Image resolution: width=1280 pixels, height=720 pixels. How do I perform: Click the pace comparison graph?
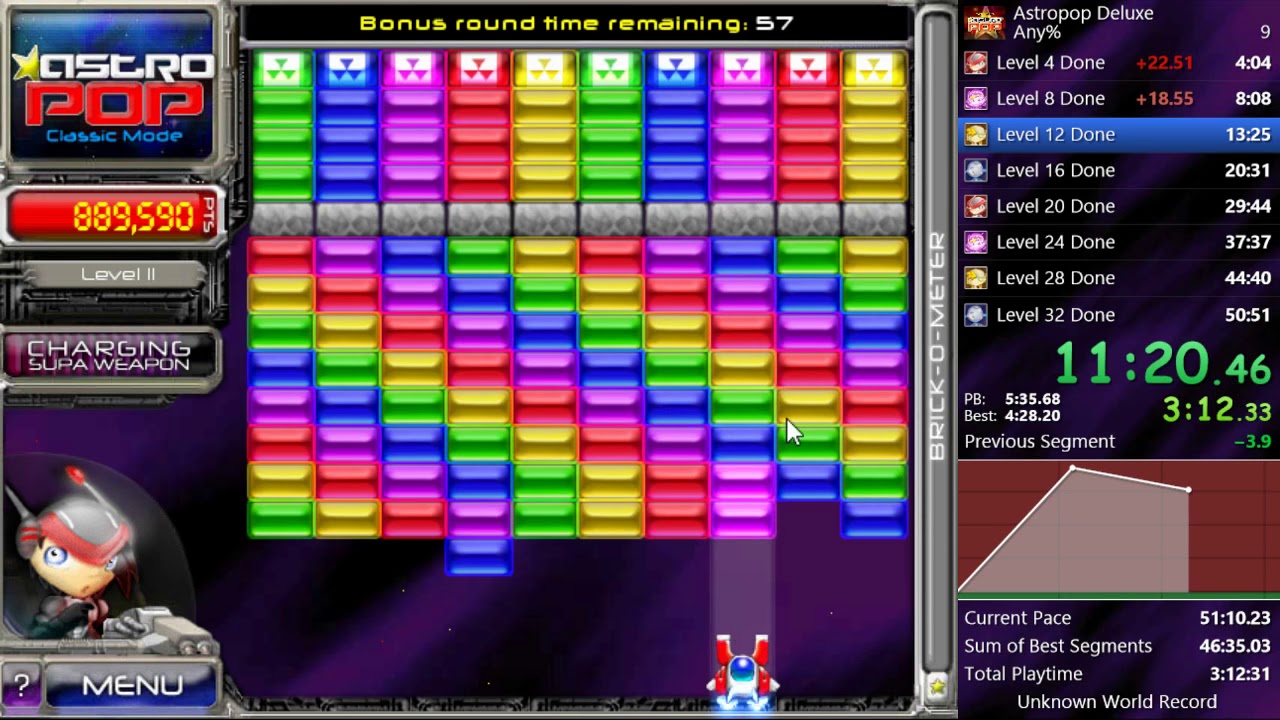1119,528
